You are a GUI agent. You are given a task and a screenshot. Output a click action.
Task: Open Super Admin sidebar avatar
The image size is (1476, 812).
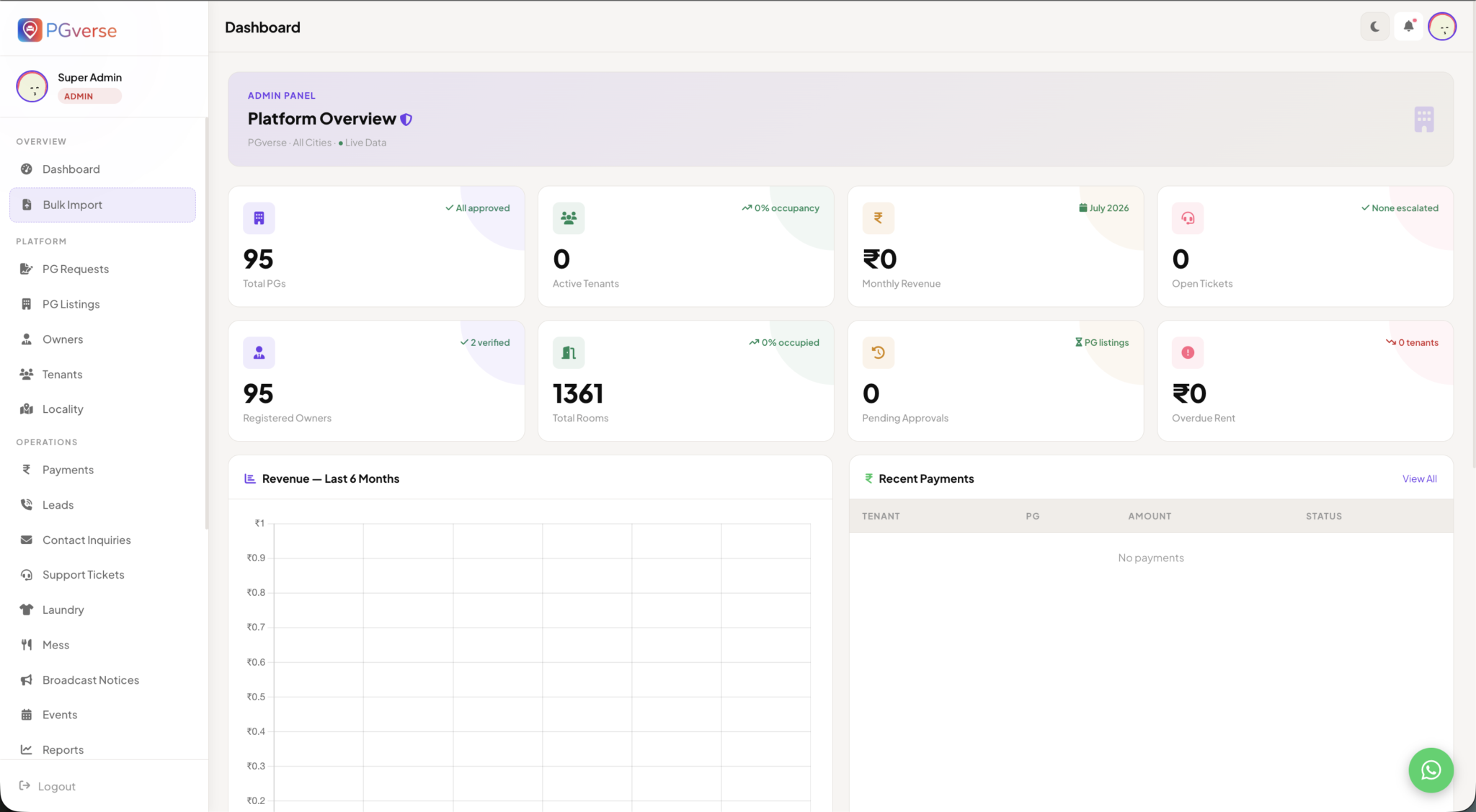32,86
